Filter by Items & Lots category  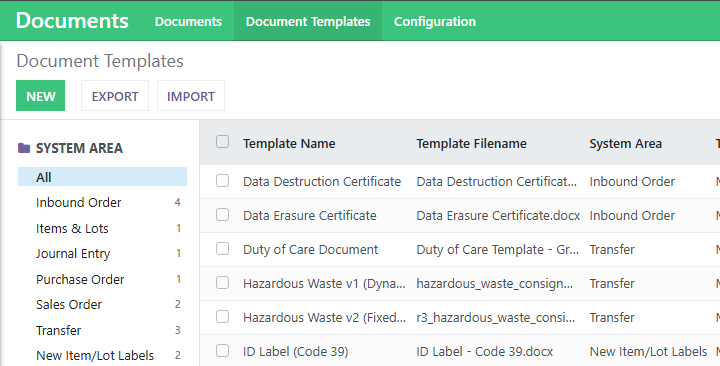click(102, 228)
